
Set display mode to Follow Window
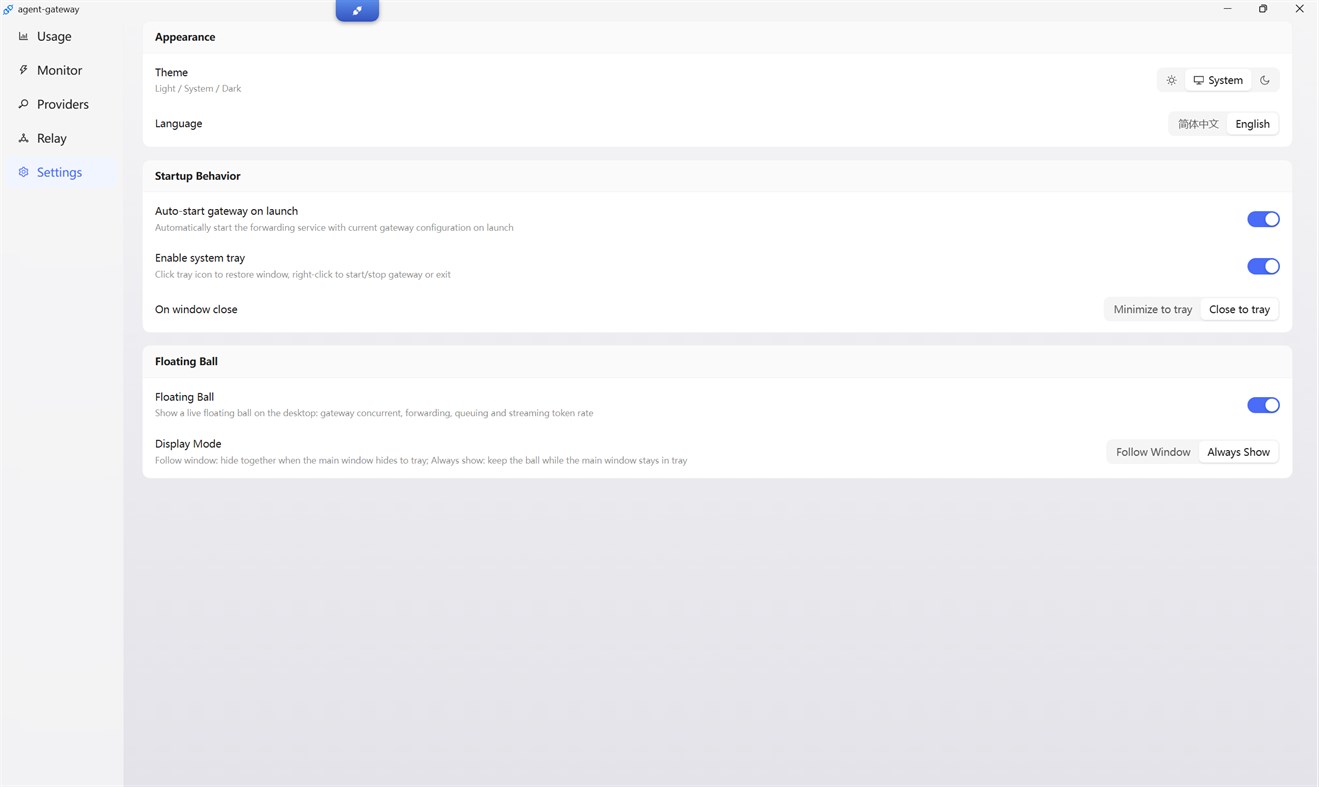tap(1153, 452)
